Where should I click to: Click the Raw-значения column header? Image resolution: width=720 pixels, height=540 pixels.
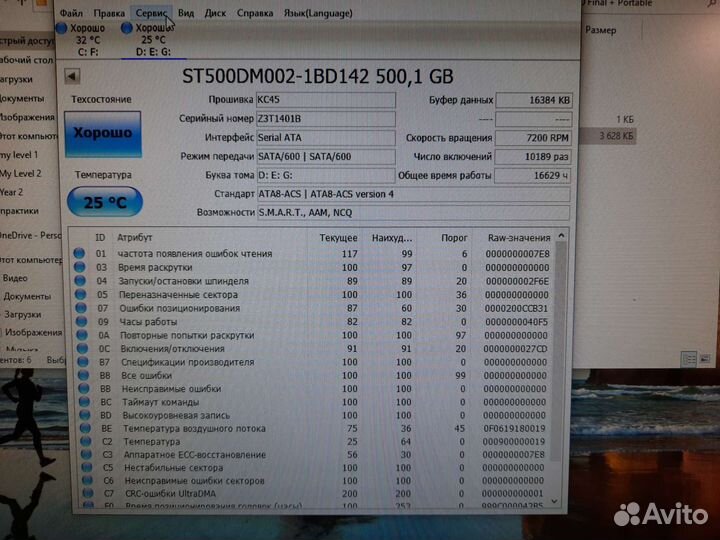point(519,238)
